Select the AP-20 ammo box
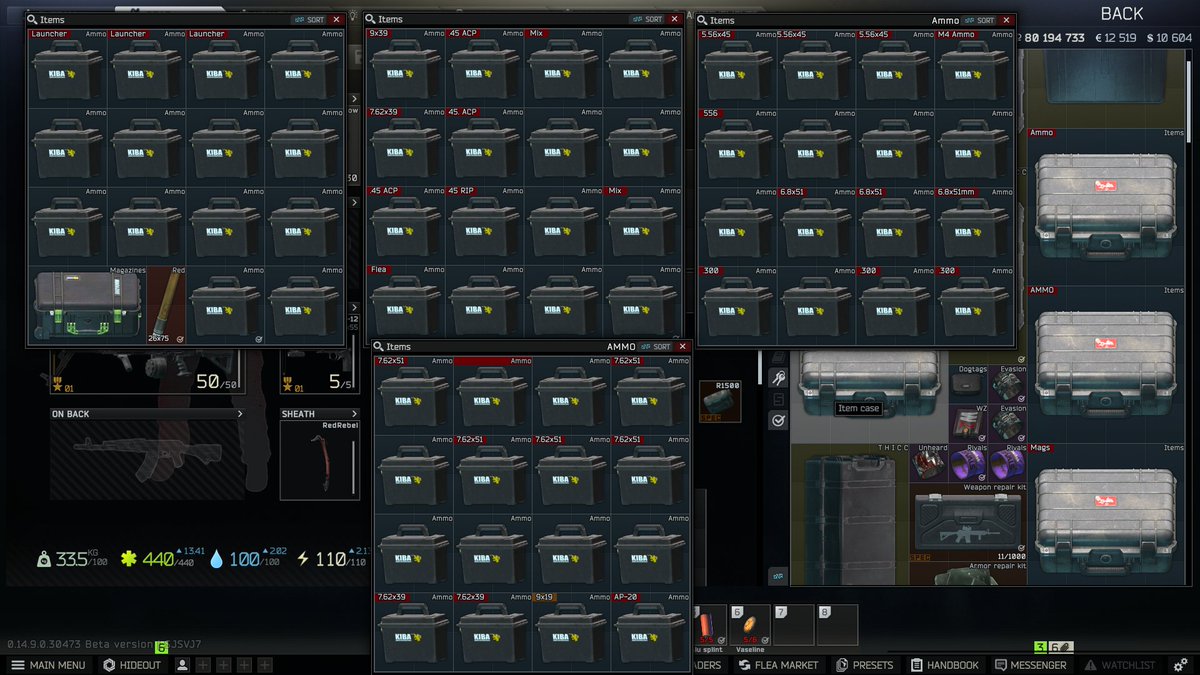This screenshot has height=675, width=1200. point(651,632)
